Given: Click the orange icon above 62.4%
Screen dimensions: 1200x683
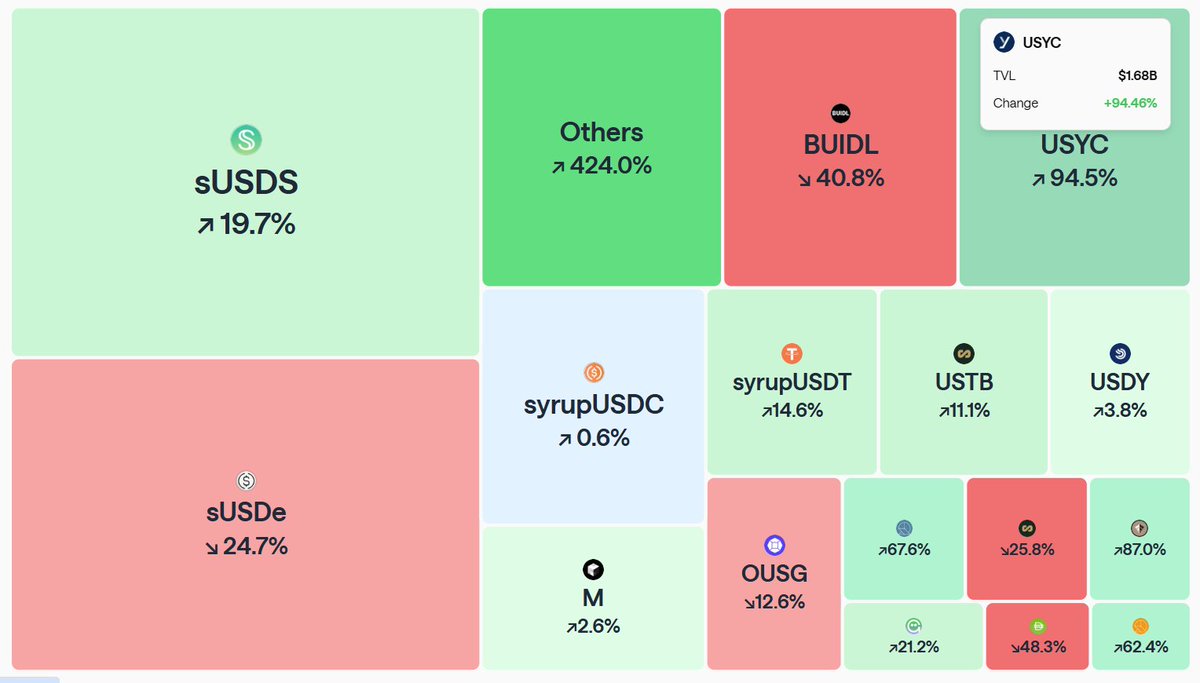Looking at the screenshot, I should [x=1140, y=627].
